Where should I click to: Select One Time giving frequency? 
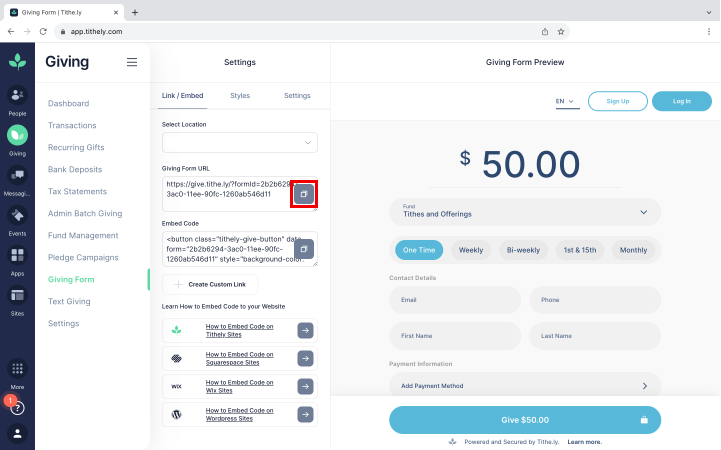419,250
